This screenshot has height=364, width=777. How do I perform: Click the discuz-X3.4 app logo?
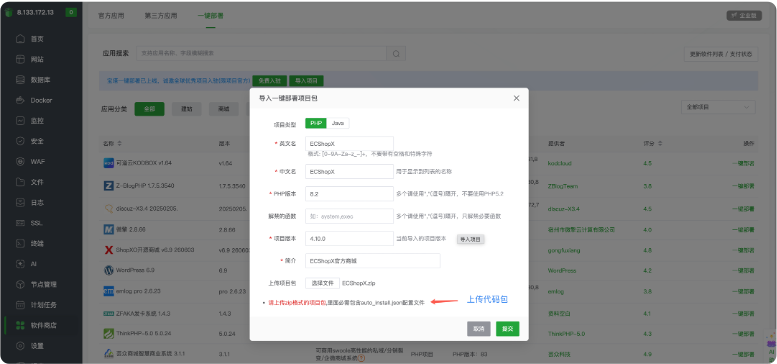(109, 208)
